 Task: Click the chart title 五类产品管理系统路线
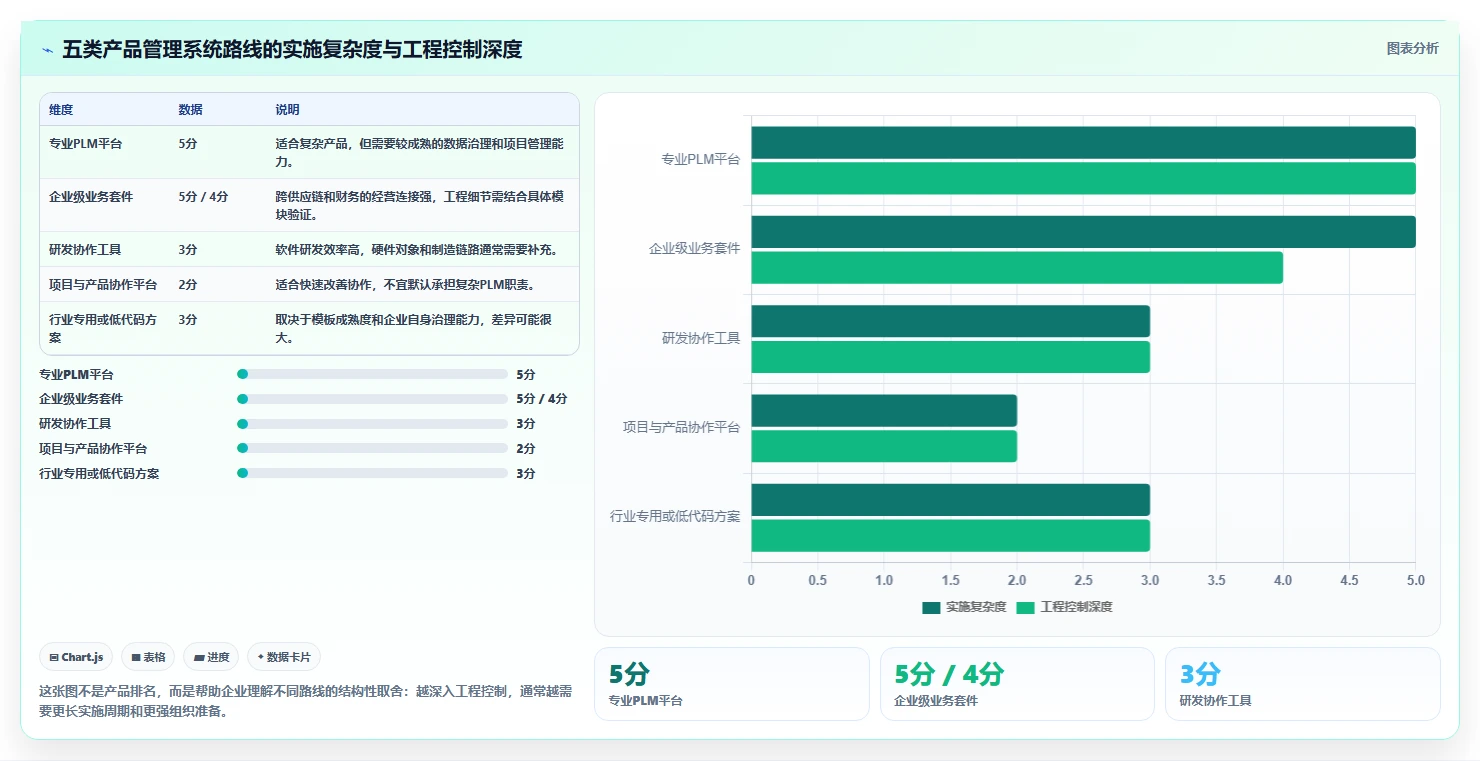point(292,49)
